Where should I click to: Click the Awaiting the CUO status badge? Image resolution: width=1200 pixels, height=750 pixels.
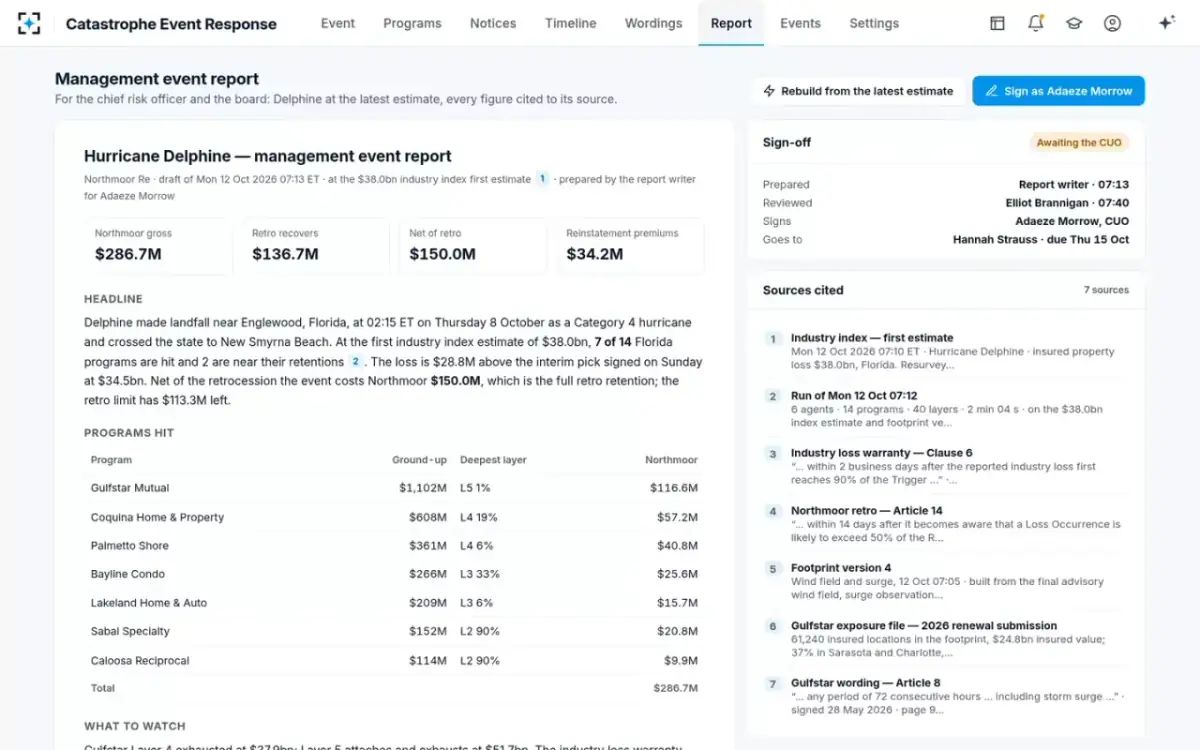click(1079, 143)
